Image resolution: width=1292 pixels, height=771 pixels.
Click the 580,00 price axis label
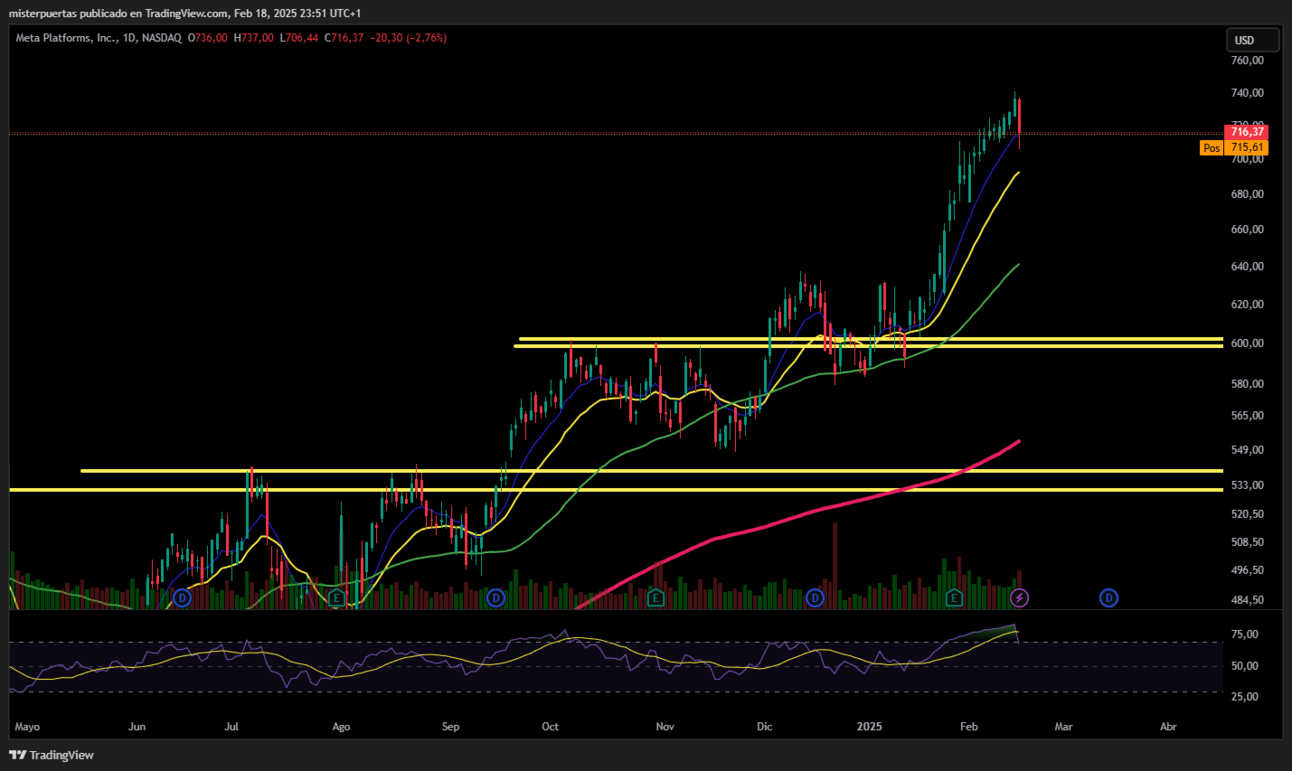1249,384
